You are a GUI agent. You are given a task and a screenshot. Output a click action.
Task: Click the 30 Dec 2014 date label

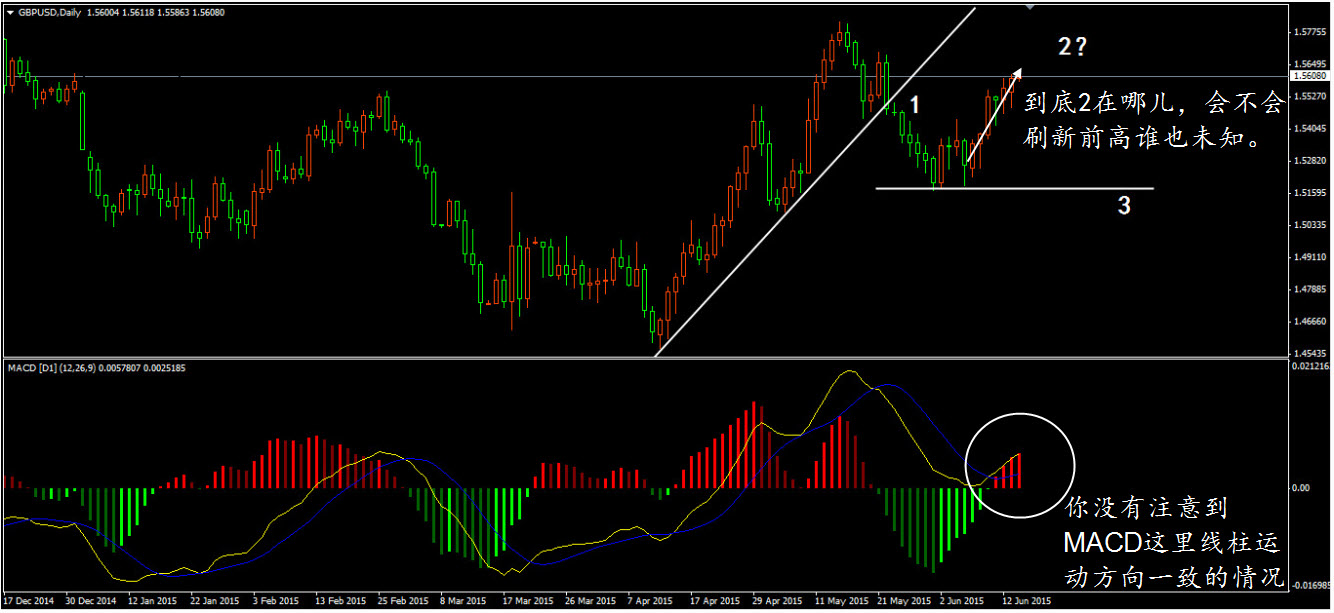click(x=90, y=601)
